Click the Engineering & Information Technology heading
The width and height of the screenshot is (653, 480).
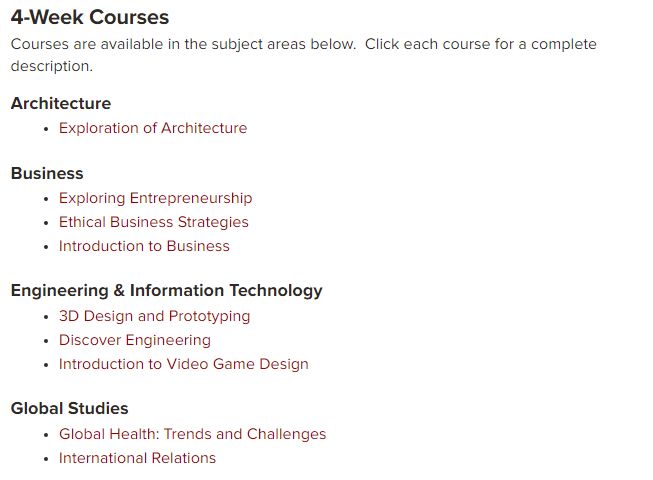pos(167,291)
